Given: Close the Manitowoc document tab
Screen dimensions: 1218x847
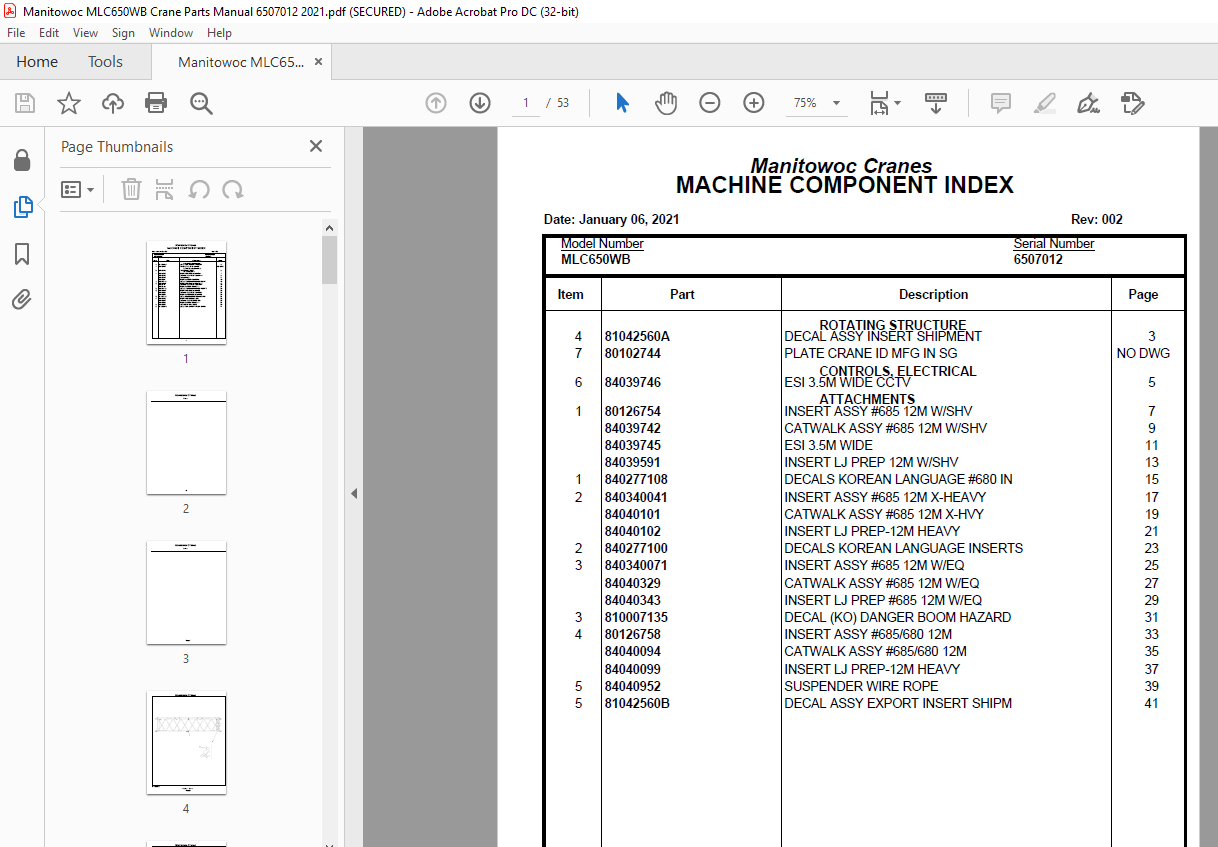Looking at the screenshot, I should coord(319,62).
